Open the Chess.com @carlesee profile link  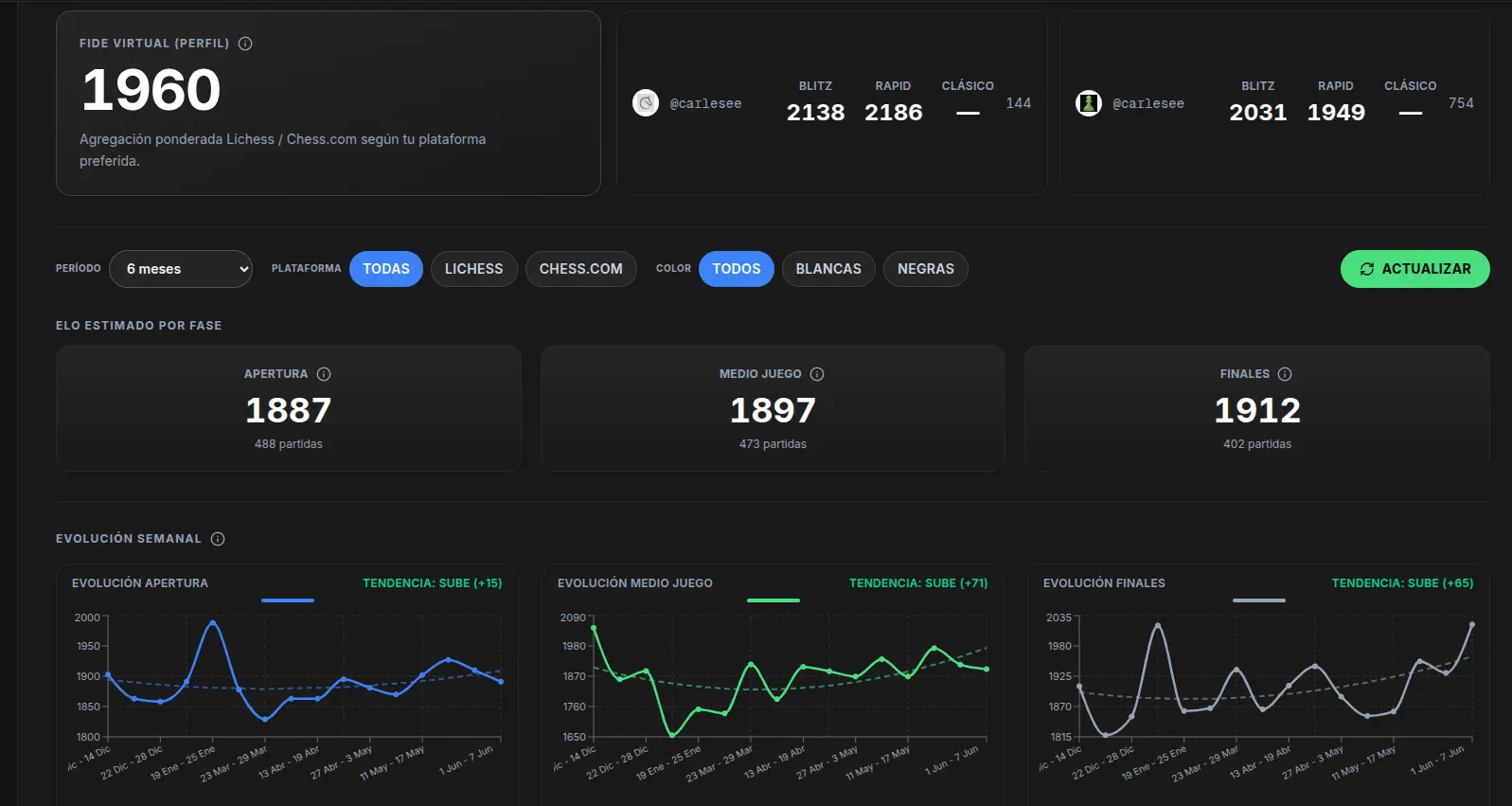(x=1148, y=103)
